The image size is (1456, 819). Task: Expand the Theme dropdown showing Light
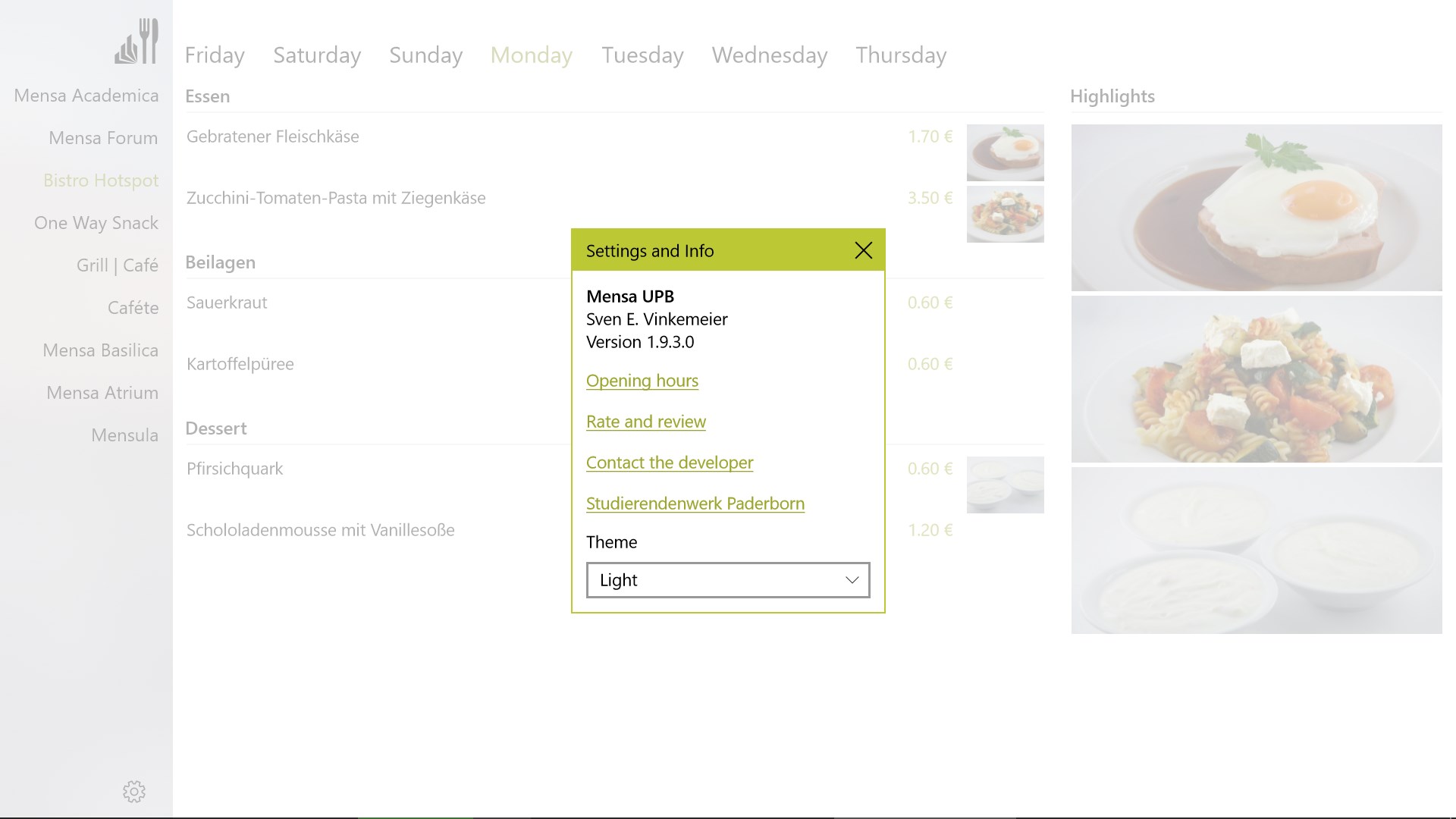pos(727,580)
